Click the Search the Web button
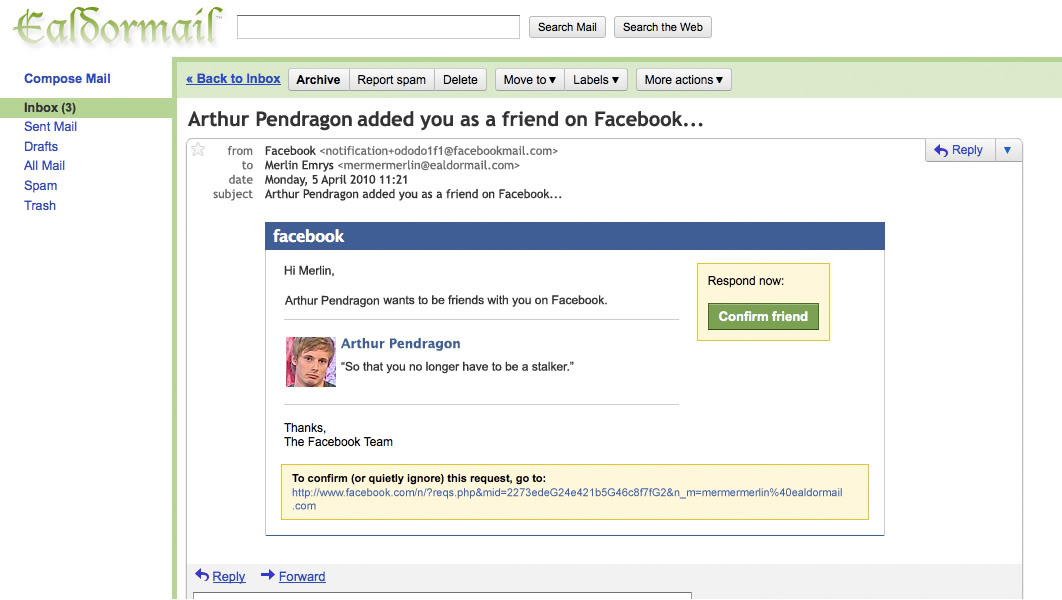This screenshot has width=1062, height=600. (663, 27)
